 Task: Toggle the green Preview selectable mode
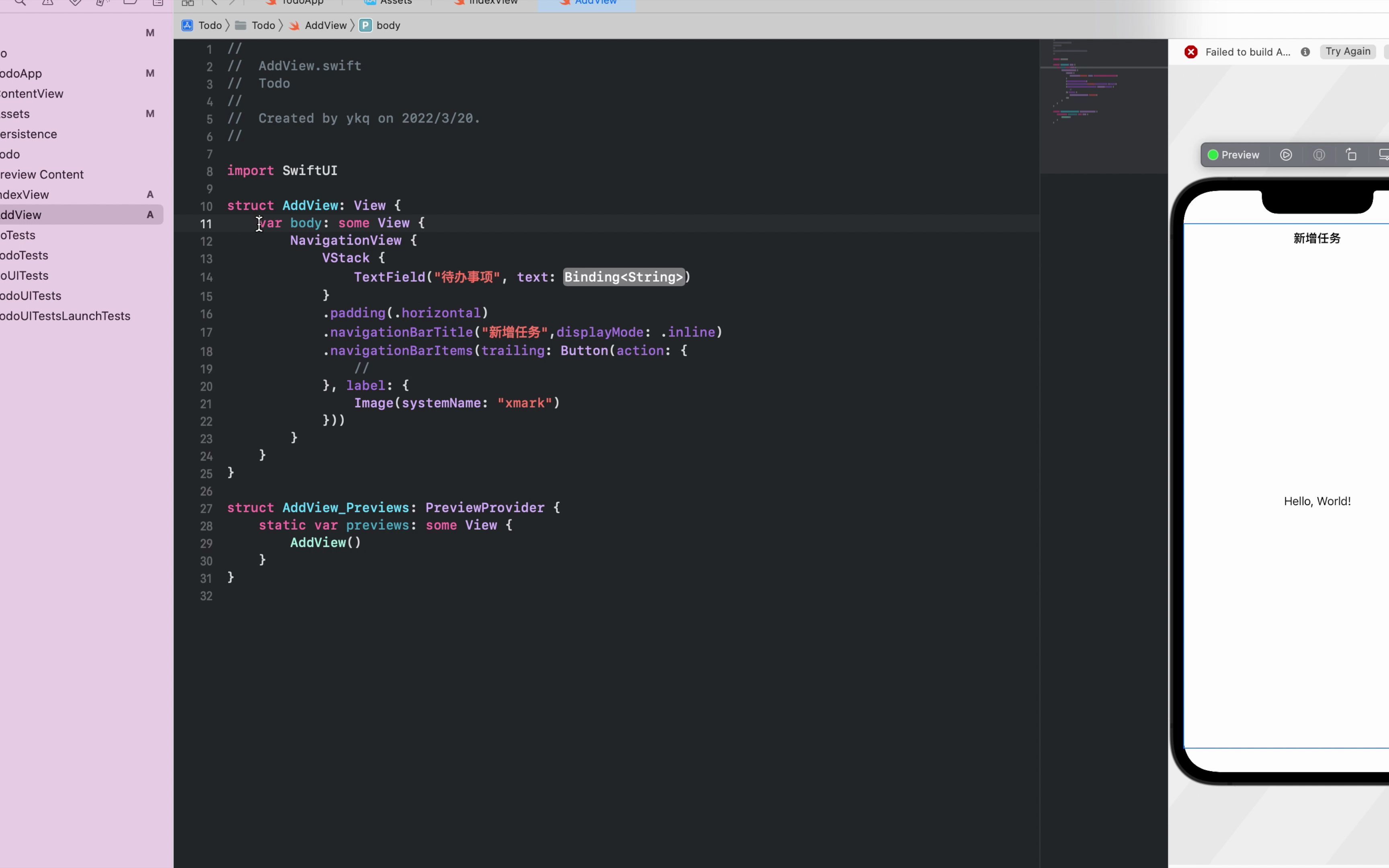(x=1233, y=155)
